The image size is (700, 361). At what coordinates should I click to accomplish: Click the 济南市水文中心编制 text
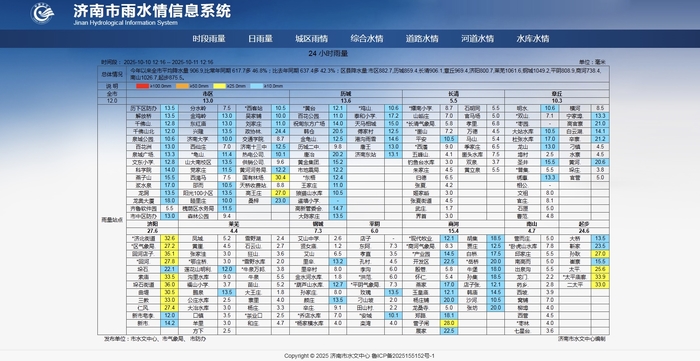coord(582,339)
